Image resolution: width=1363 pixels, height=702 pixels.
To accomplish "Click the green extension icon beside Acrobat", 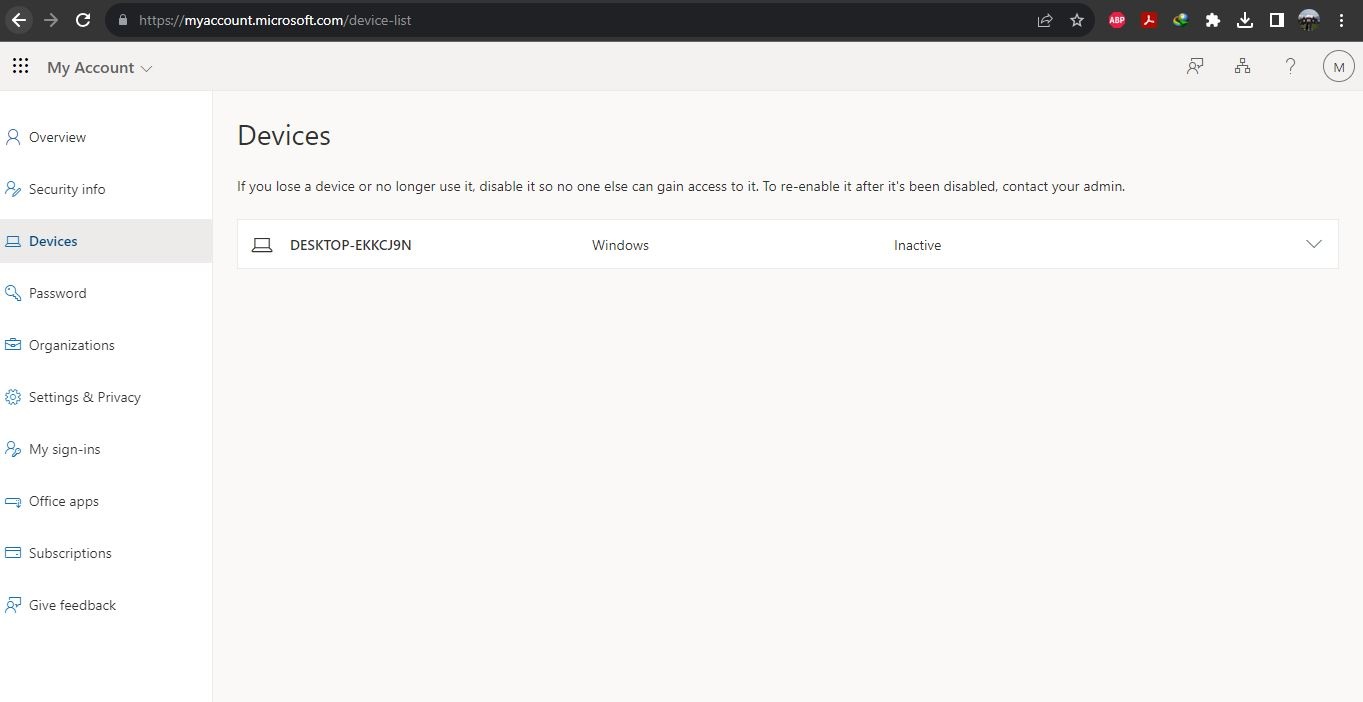I will (1181, 20).
